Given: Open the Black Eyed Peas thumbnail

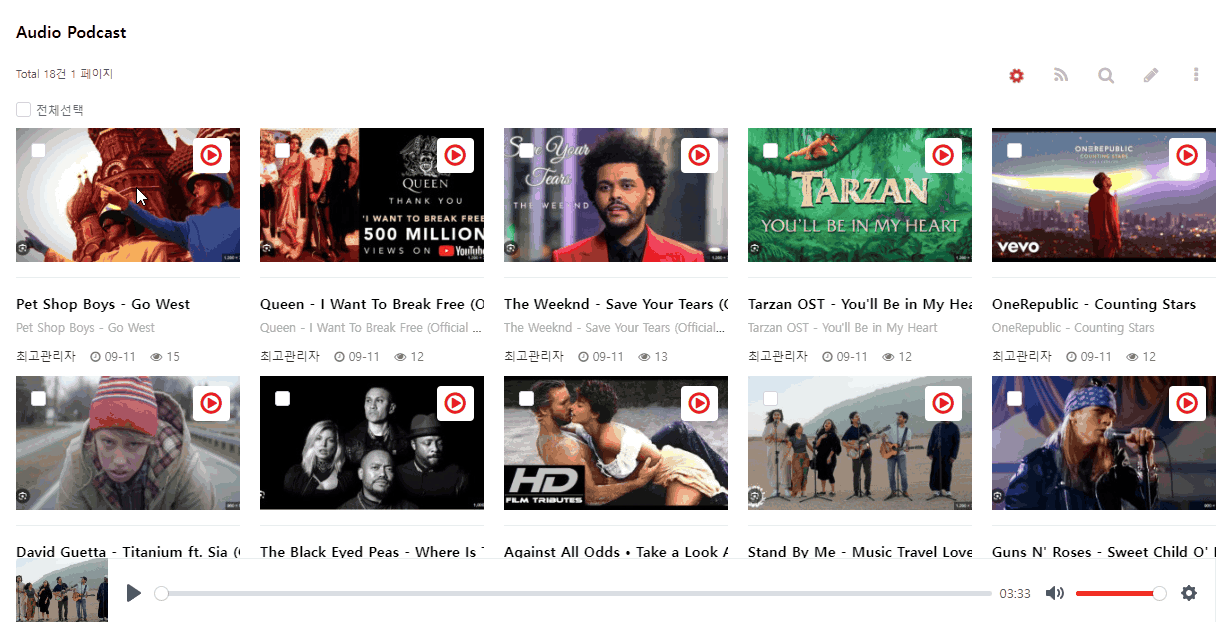Looking at the screenshot, I should coord(372,443).
